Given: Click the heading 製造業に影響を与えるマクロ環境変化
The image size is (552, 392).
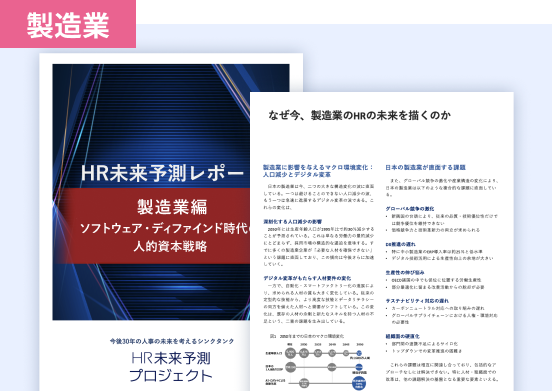Looking at the screenshot, I should (x=318, y=171).
